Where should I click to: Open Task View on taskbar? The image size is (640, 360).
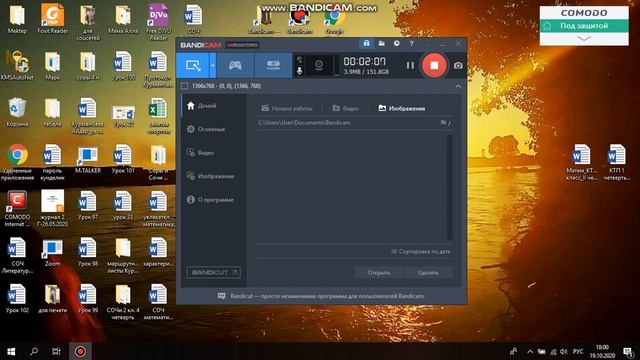pos(56,351)
